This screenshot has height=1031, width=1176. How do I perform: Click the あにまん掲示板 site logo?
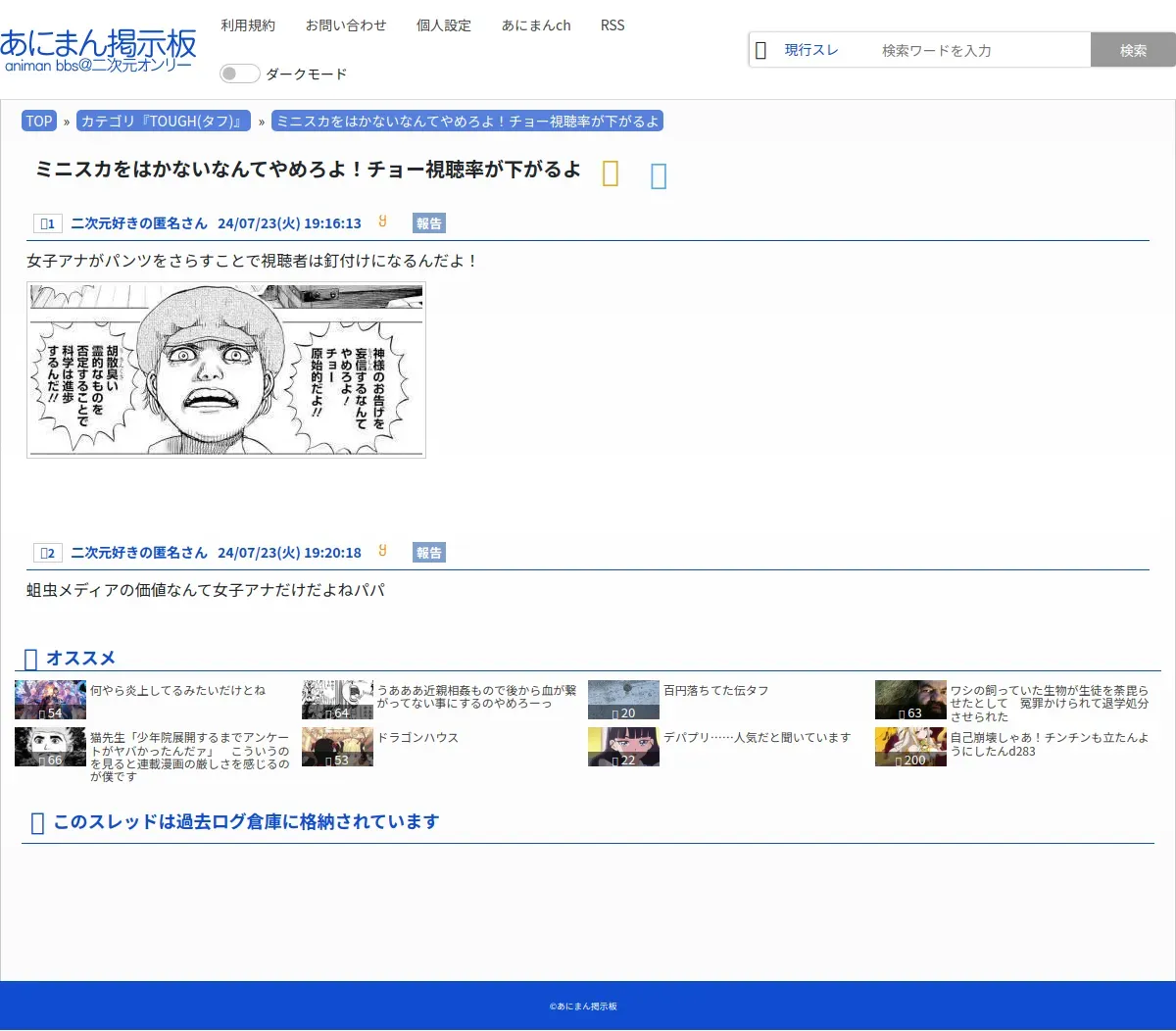coord(98,49)
